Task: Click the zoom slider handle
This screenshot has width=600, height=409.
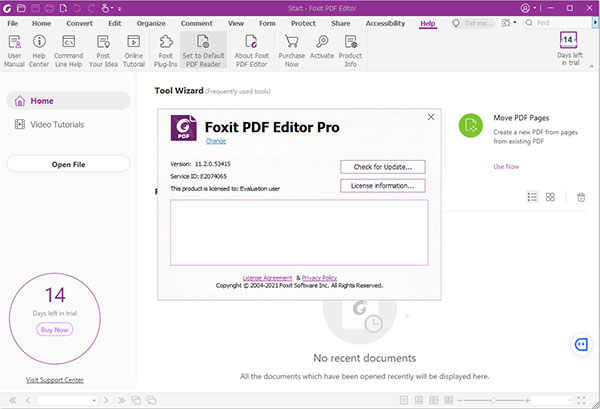Action: tap(494, 400)
